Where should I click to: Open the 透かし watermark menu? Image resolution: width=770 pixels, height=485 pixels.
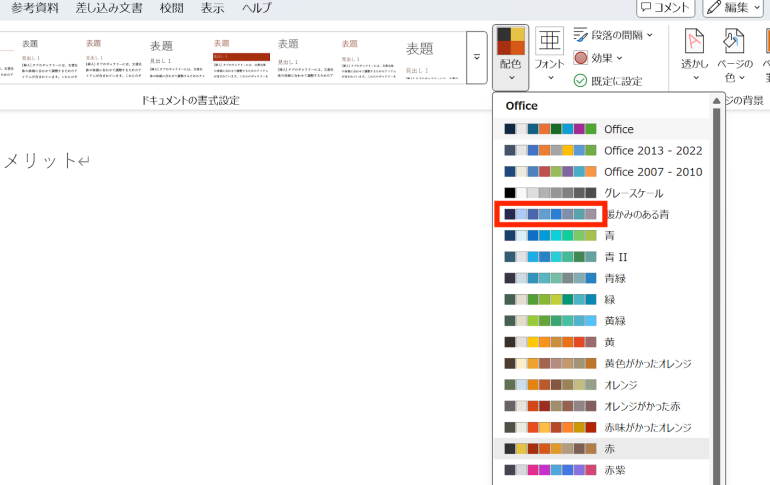pos(695,56)
